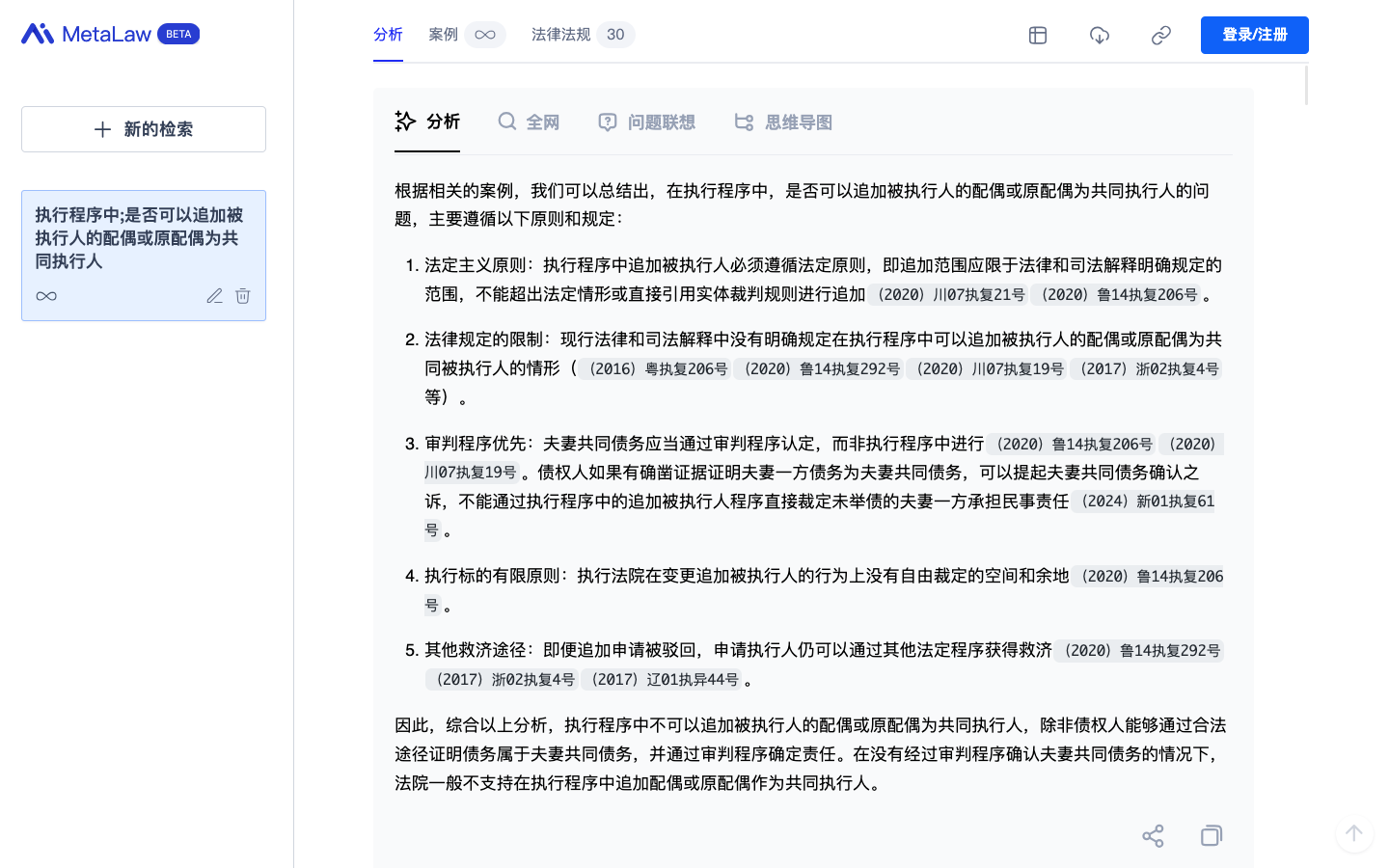The image size is (1389, 868).
Task: Click the 登录/注册 button
Action: coord(1254,35)
